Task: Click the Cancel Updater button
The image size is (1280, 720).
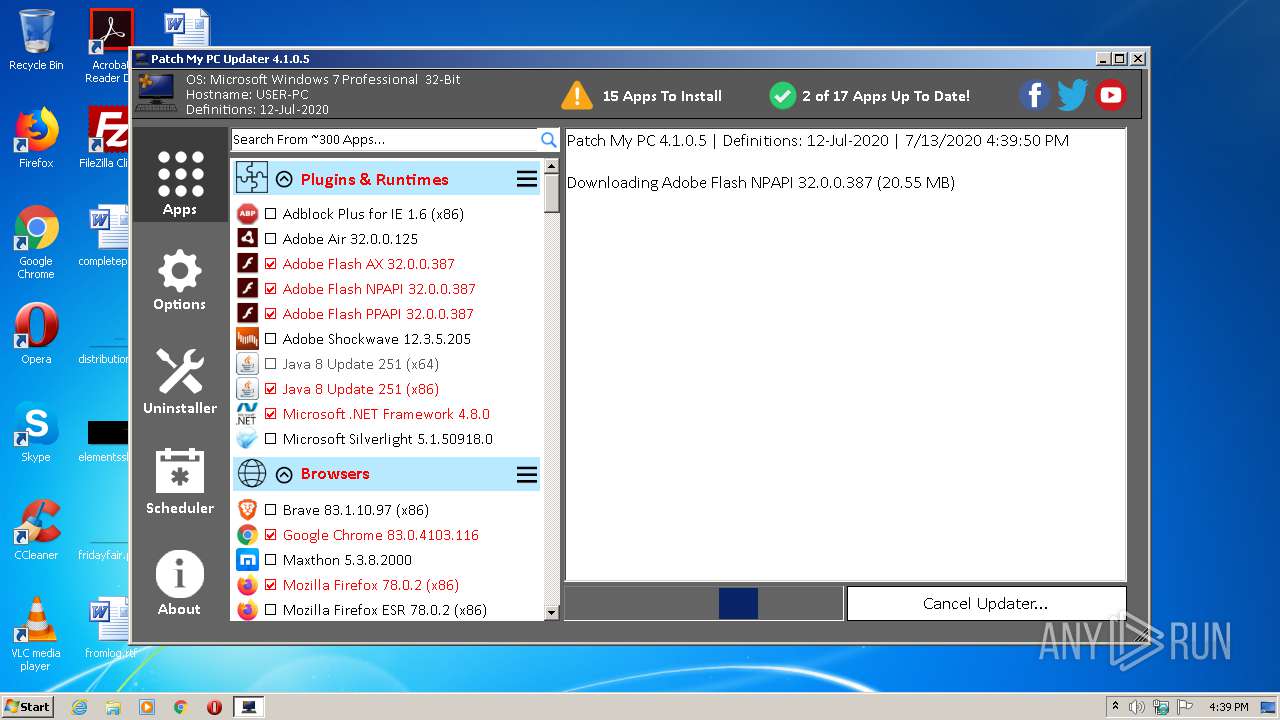Action: (x=986, y=603)
